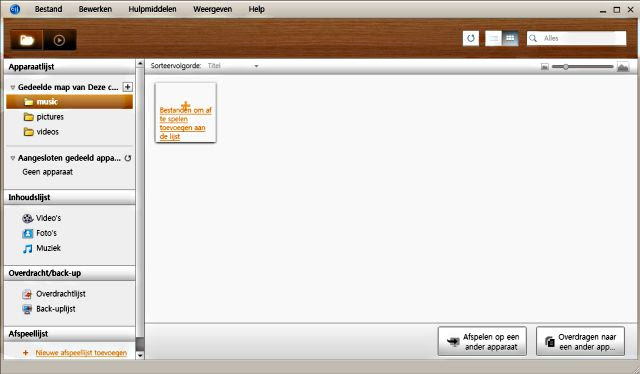Image resolution: width=640 pixels, height=374 pixels.
Task: Click Afspelen op een ander apparaat button
Action: (x=482, y=341)
